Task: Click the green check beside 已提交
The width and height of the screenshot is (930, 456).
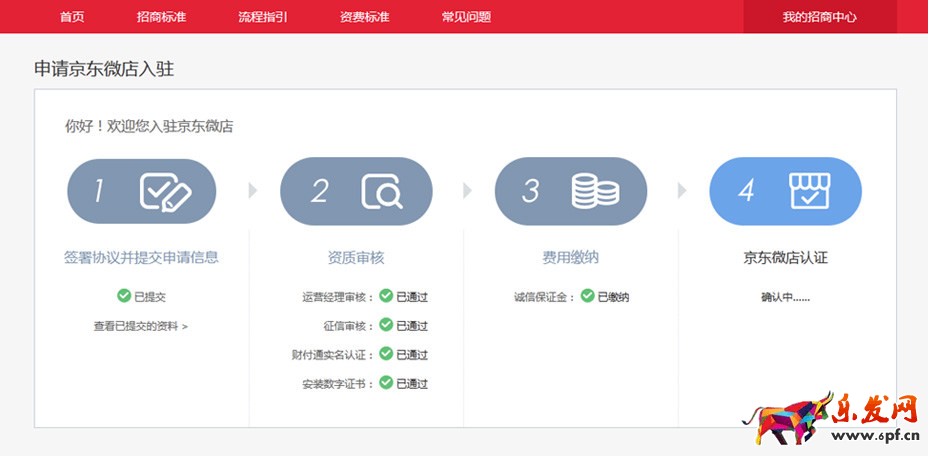Action: 124,295
